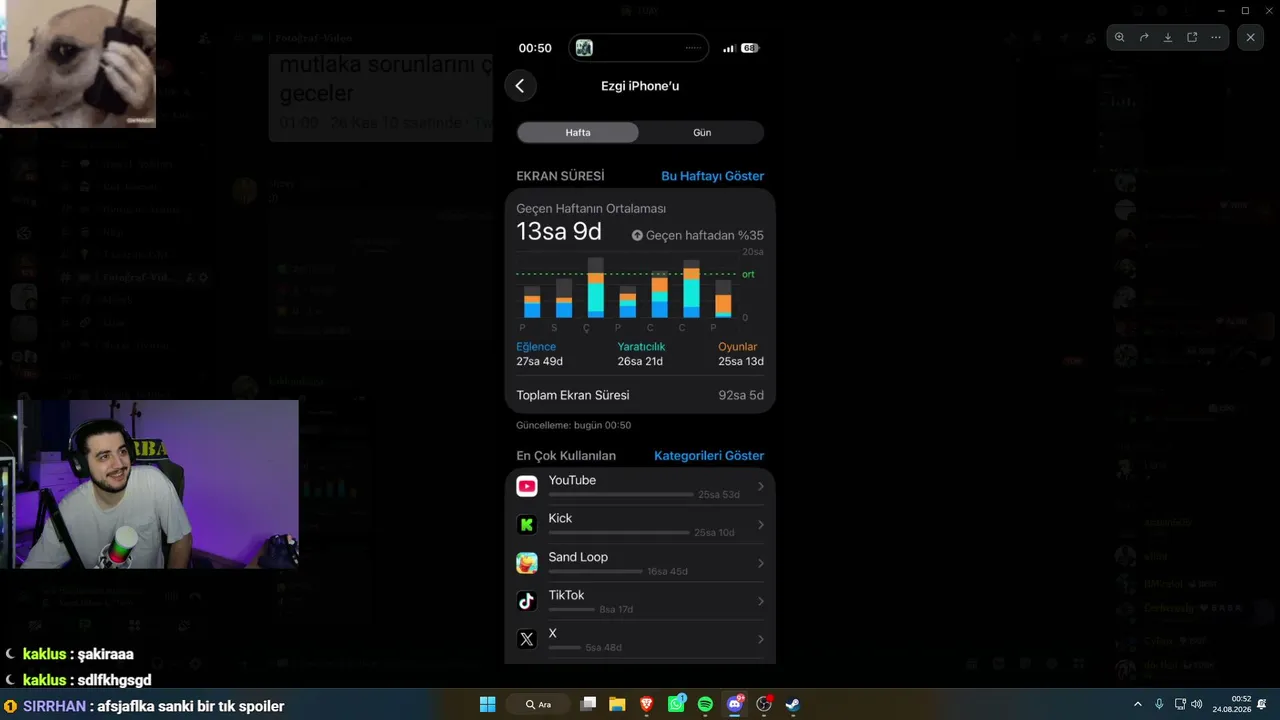Select the Hafta tab
The image size is (1280, 720).
point(578,132)
